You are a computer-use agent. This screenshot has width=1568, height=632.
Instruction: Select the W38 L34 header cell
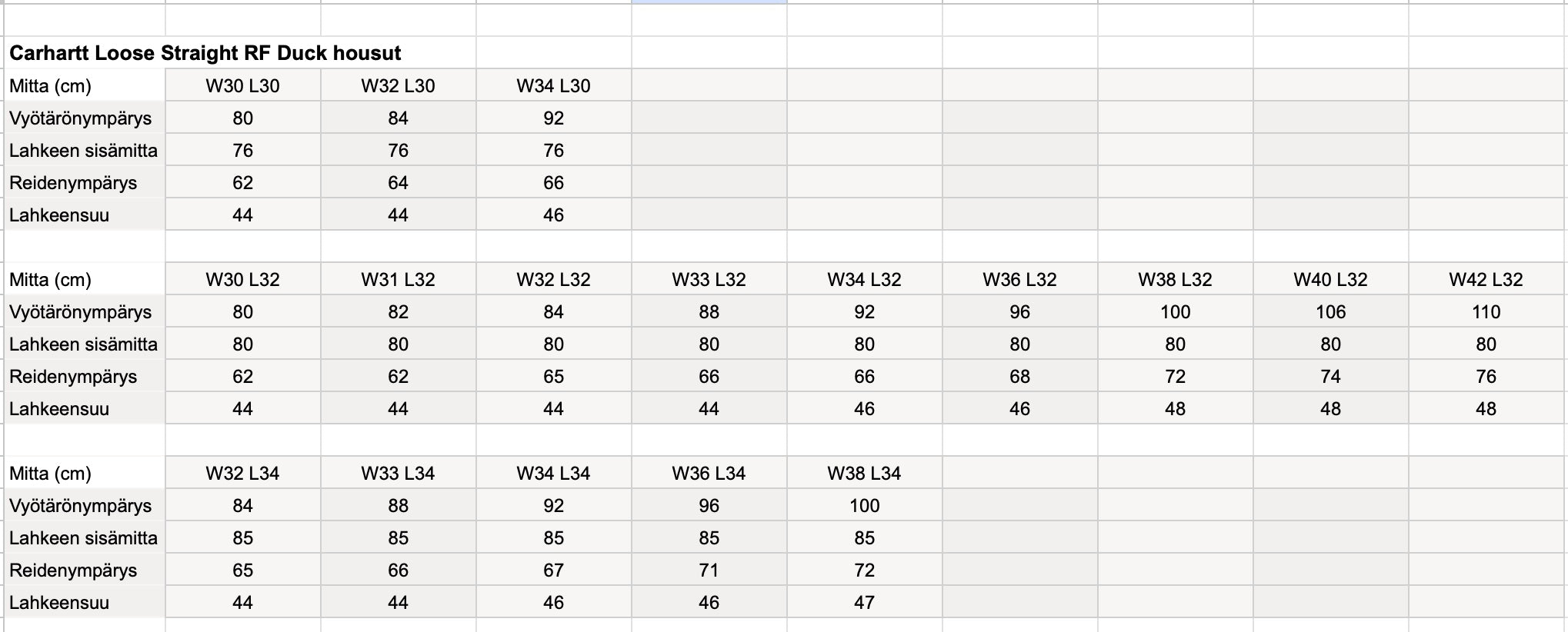[864, 473]
